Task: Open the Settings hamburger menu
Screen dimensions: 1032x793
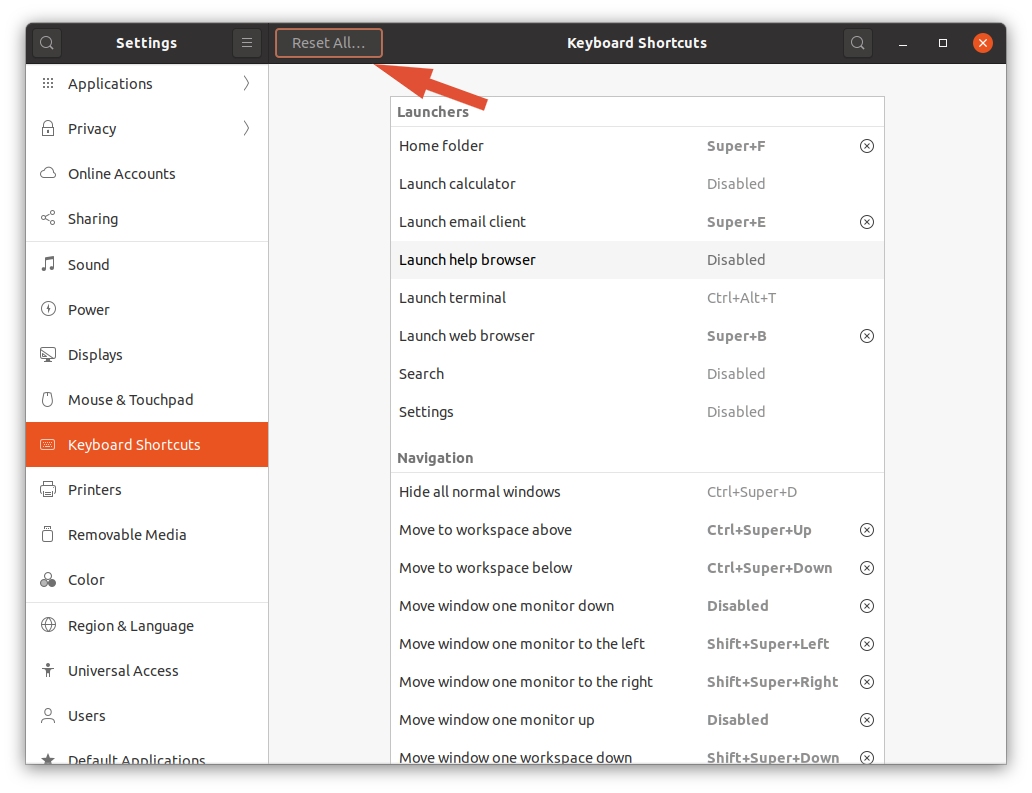Action: (247, 43)
